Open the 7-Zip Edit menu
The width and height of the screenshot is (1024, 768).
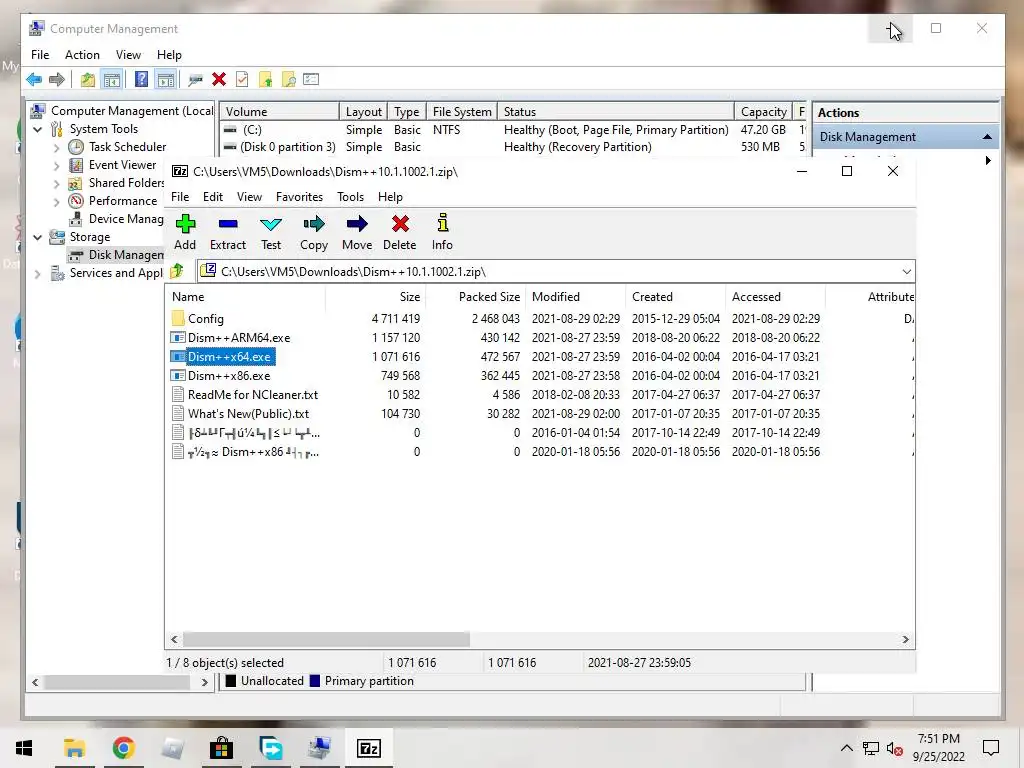(x=213, y=197)
